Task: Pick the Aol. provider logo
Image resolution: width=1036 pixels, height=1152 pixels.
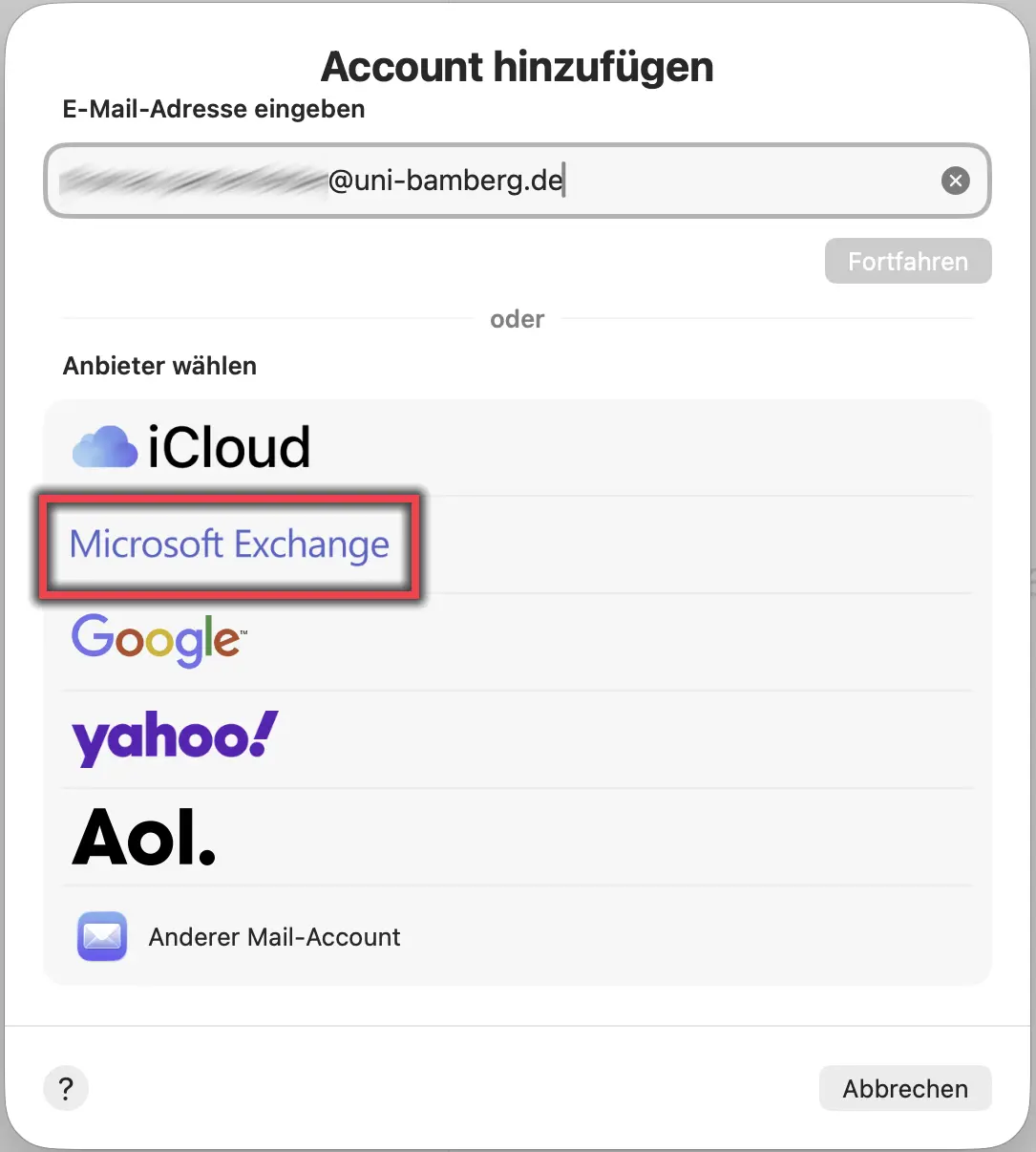Action: click(144, 837)
